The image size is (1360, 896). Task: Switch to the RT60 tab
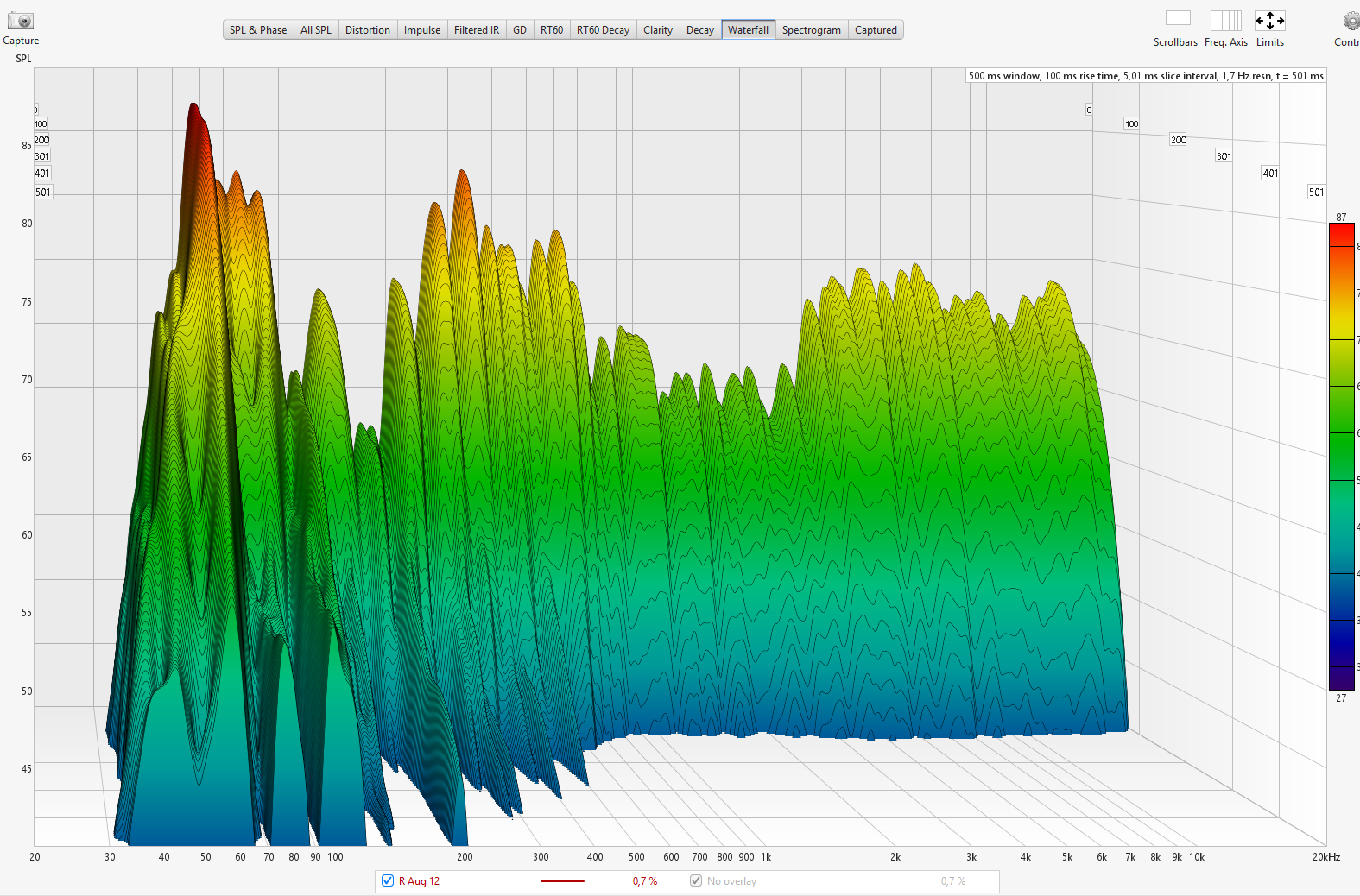552,30
